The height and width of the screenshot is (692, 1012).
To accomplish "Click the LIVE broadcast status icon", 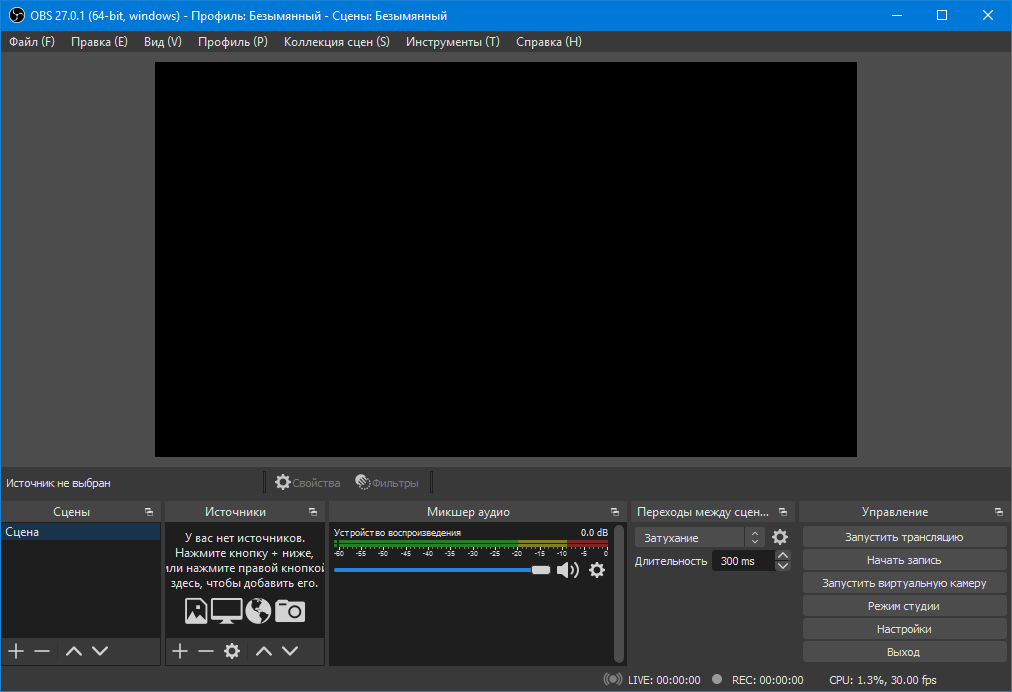I will coord(612,679).
